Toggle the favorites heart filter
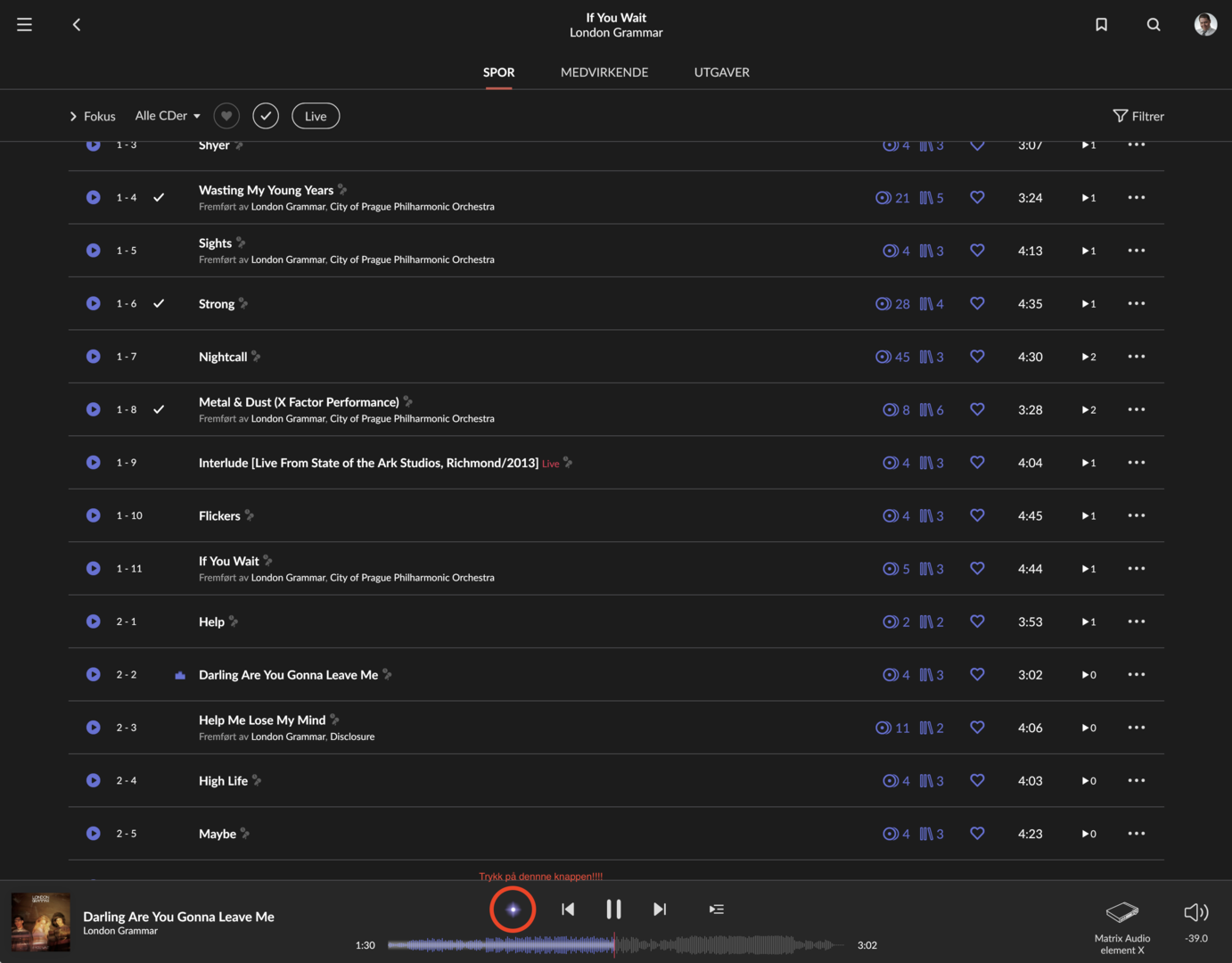Screen dimensions: 1232x963 tap(226, 116)
